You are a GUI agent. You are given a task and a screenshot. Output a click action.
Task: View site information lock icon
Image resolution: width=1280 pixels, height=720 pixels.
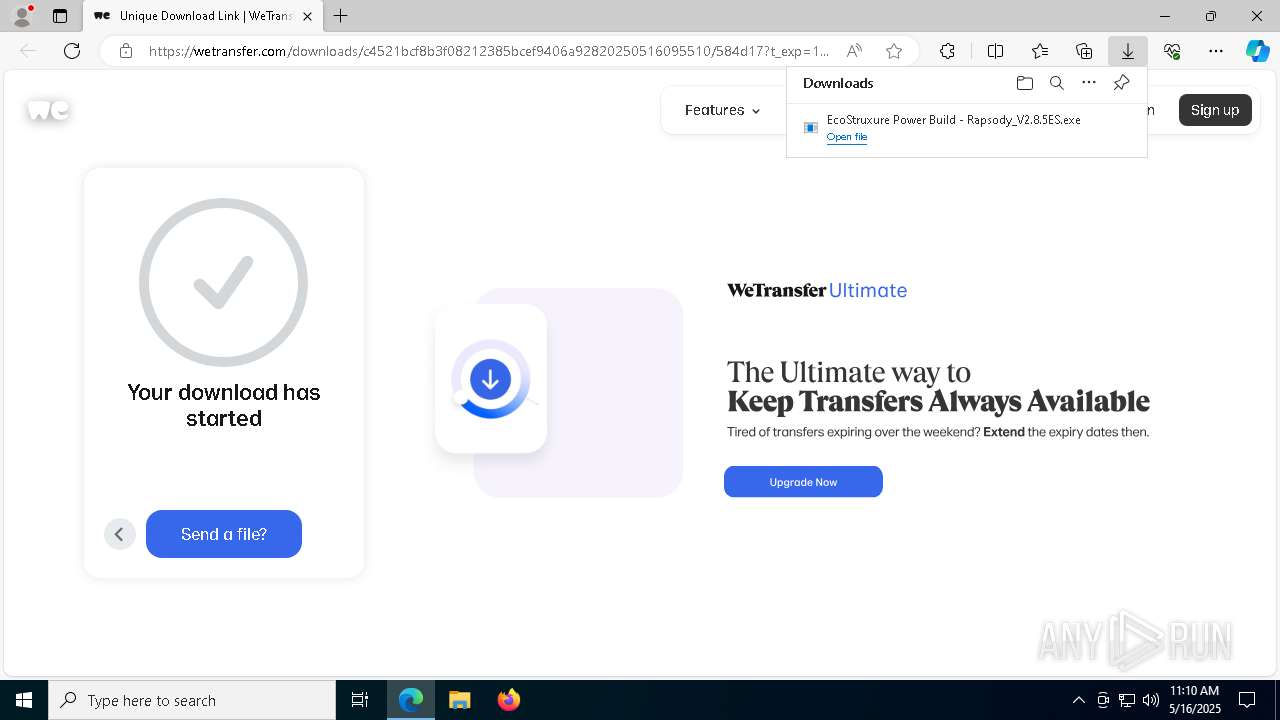point(126,51)
